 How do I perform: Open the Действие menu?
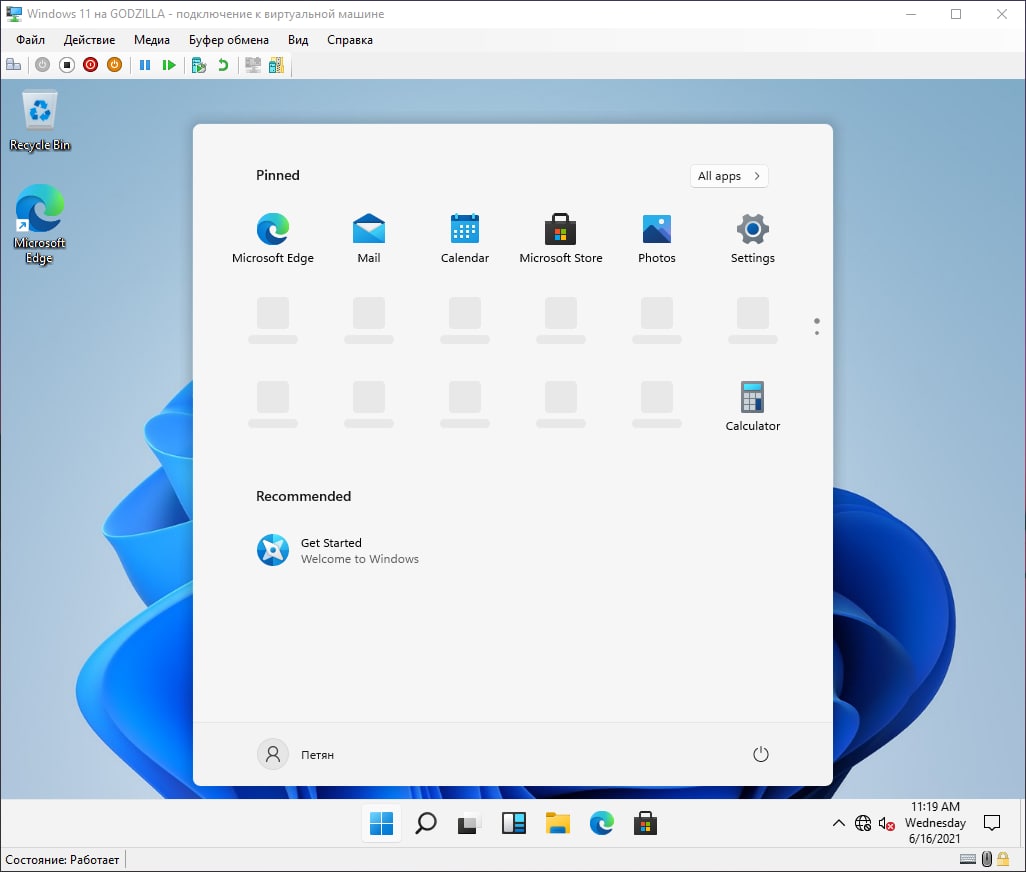pyautogui.click(x=89, y=40)
